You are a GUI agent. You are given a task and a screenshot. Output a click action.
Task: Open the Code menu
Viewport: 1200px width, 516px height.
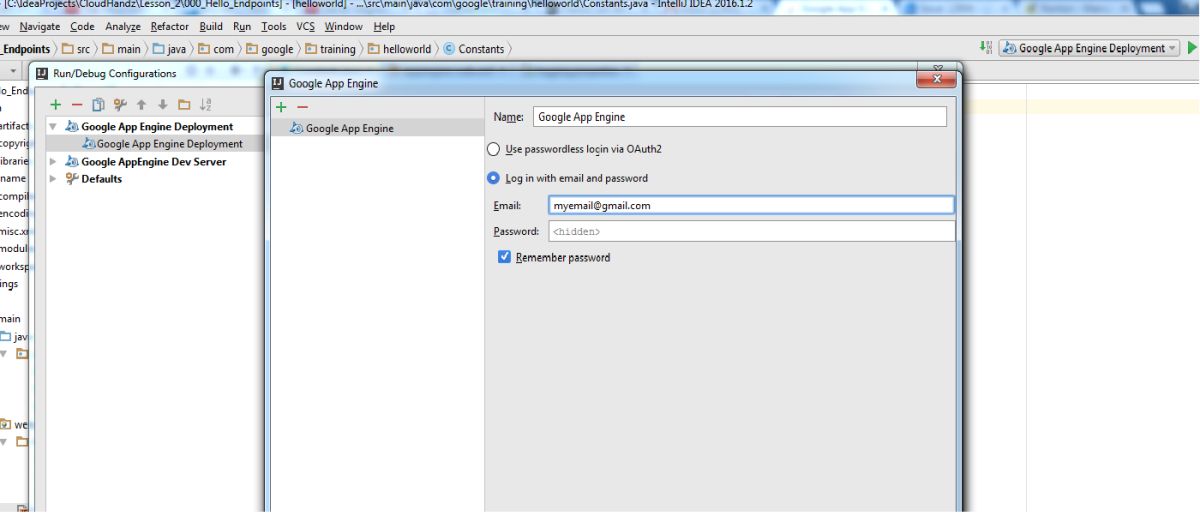click(x=83, y=27)
